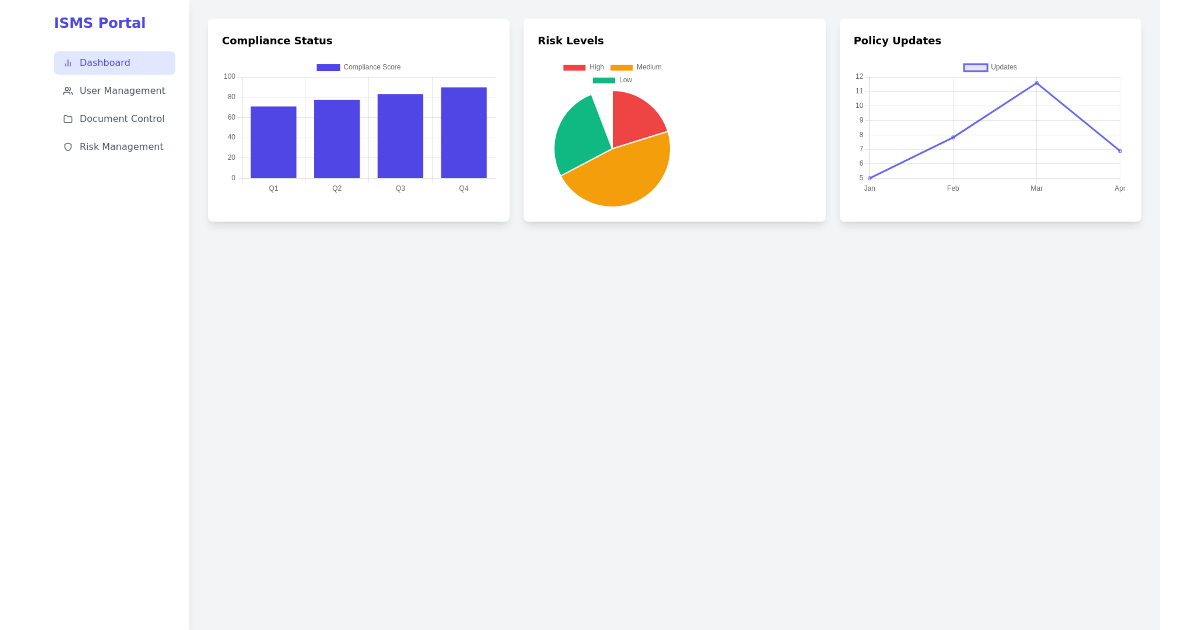Viewport: 1200px width, 630px height.
Task: Click the blue legend swatch for Compliance Score
Action: 326,66
